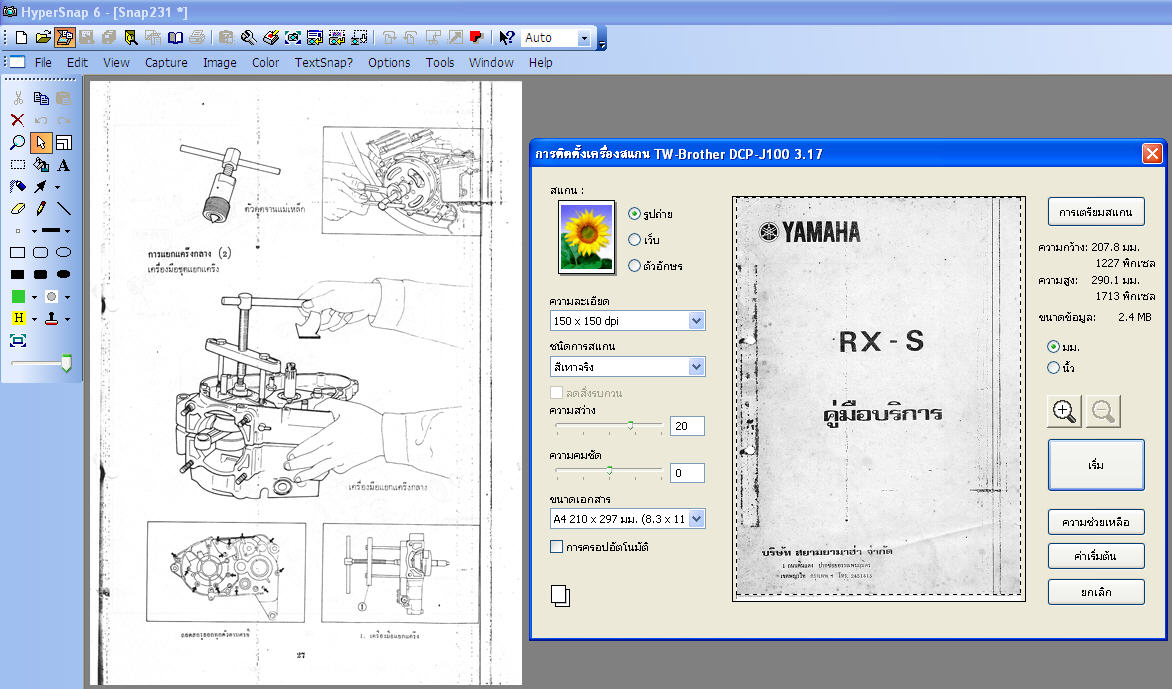Click the copy icon in drawing toolbar

click(x=41, y=98)
